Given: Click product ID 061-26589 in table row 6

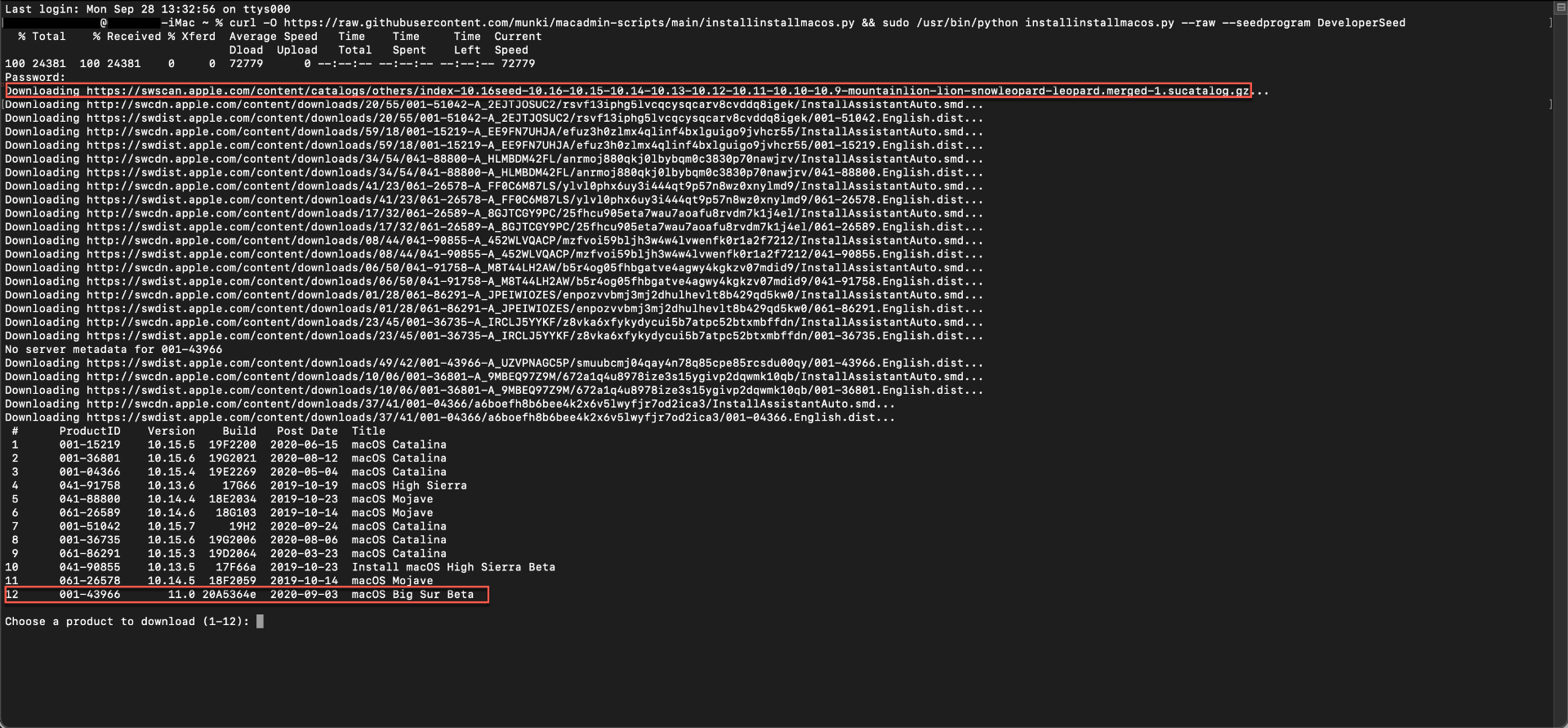Looking at the screenshot, I should click(x=90, y=513).
